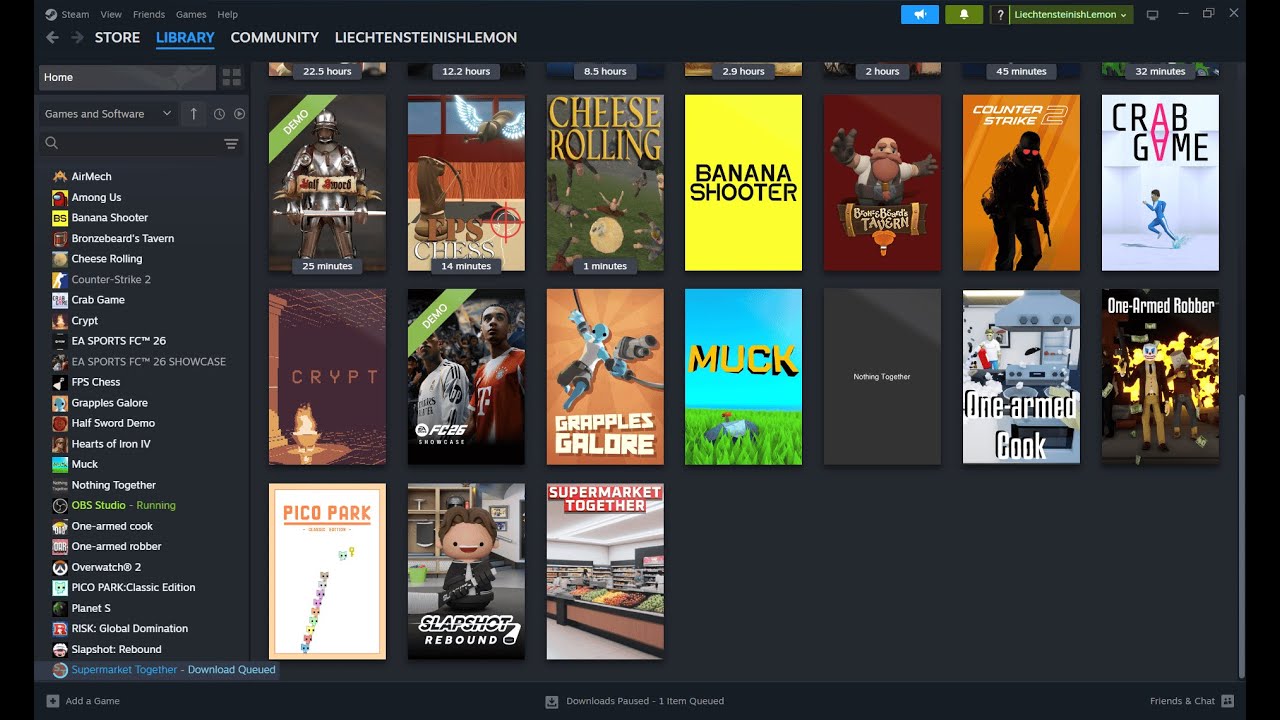
Task: Open the Help menu
Action: point(228,14)
